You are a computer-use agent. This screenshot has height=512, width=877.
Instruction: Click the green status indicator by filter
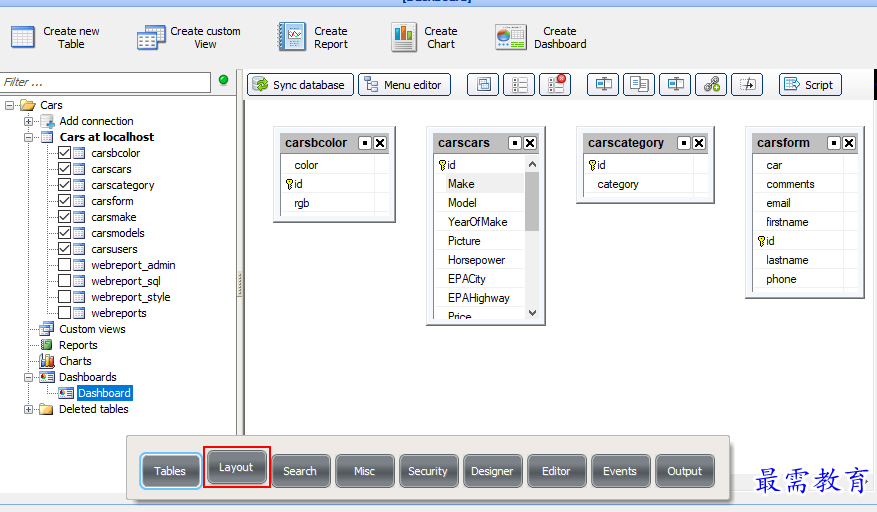click(224, 80)
